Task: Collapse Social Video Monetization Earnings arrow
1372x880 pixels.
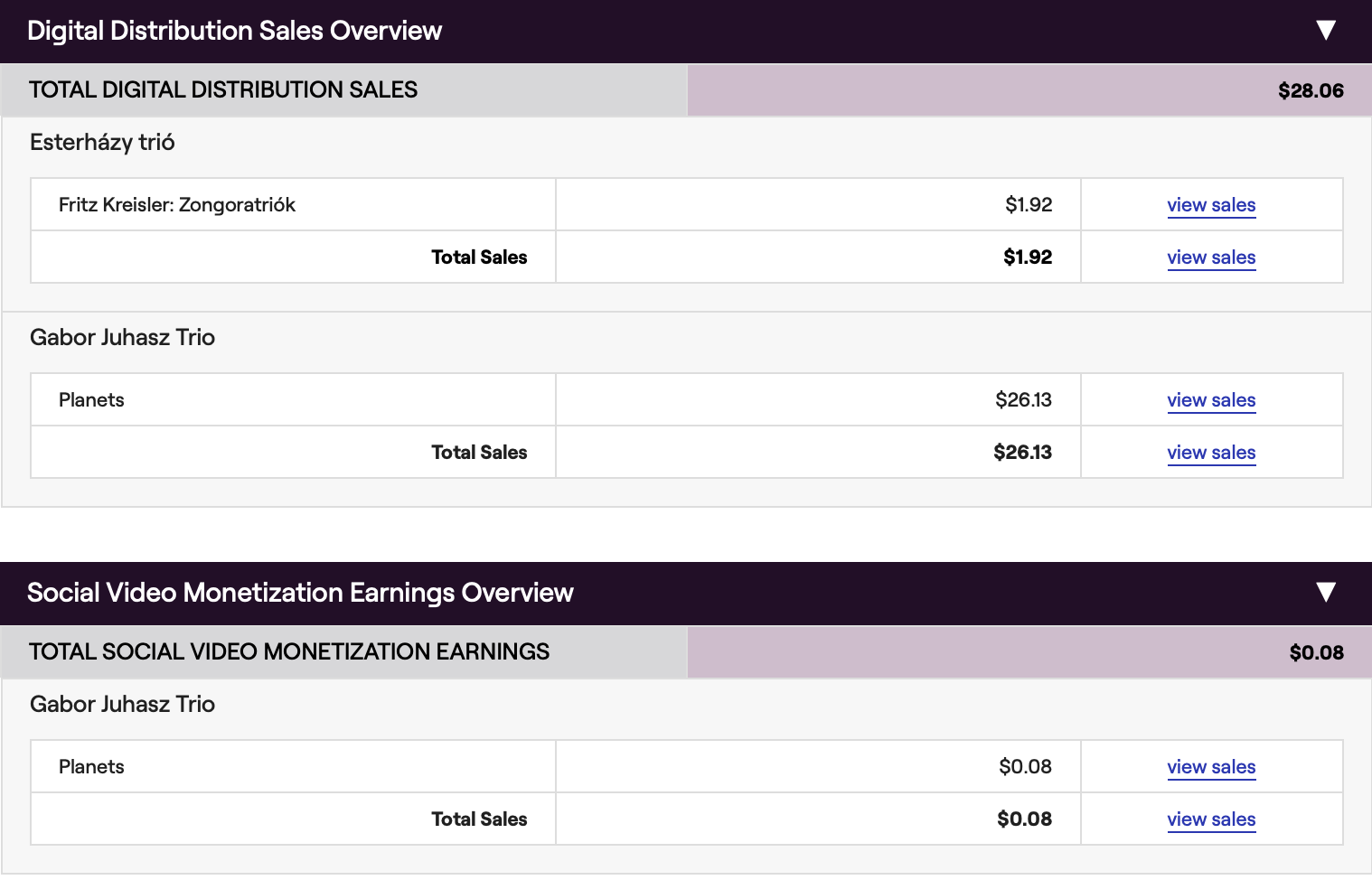Action: click(1326, 593)
